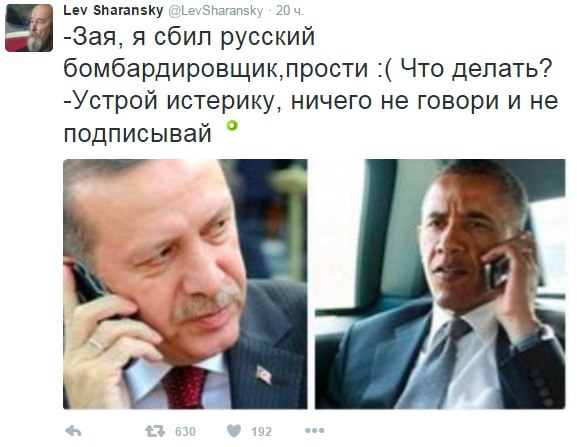577x447 pixels.
Task: Open the left photo of man with mustache
Action: [x=185, y=284]
